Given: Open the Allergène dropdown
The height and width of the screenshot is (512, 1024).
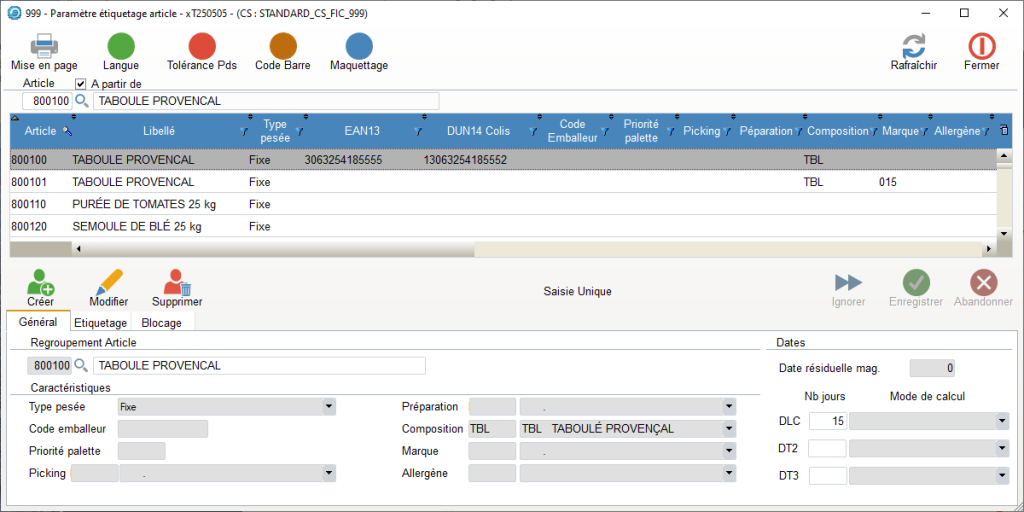Looking at the screenshot, I should point(727,473).
